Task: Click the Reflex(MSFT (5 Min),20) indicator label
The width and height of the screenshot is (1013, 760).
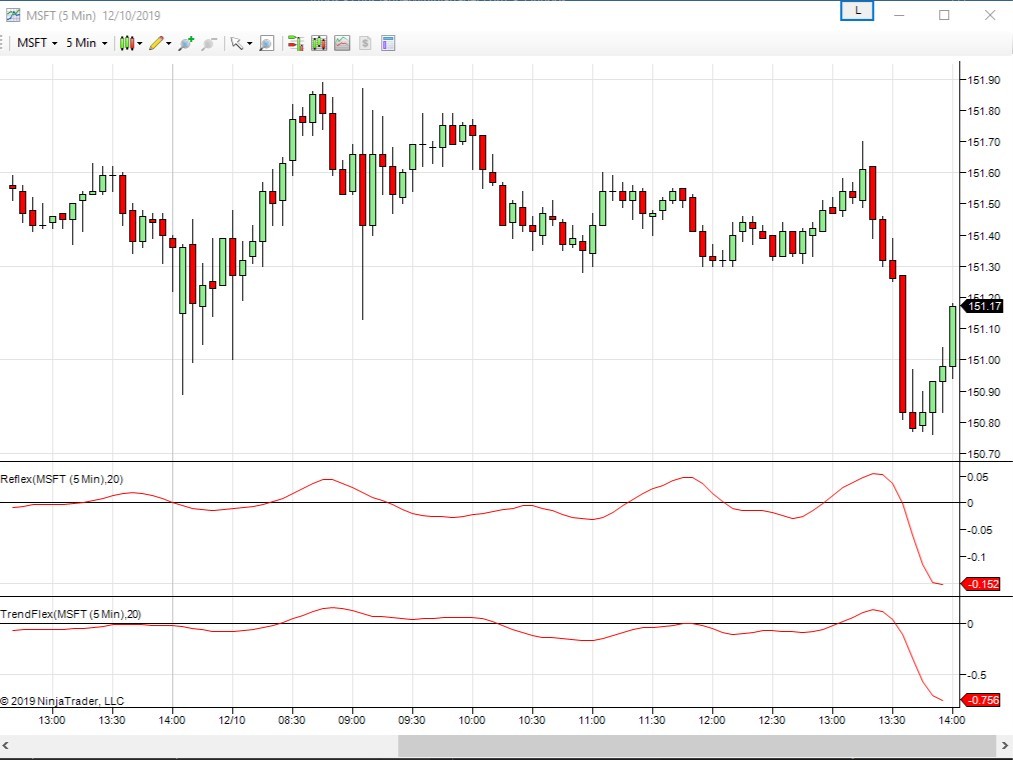Action: click(62, 479)
